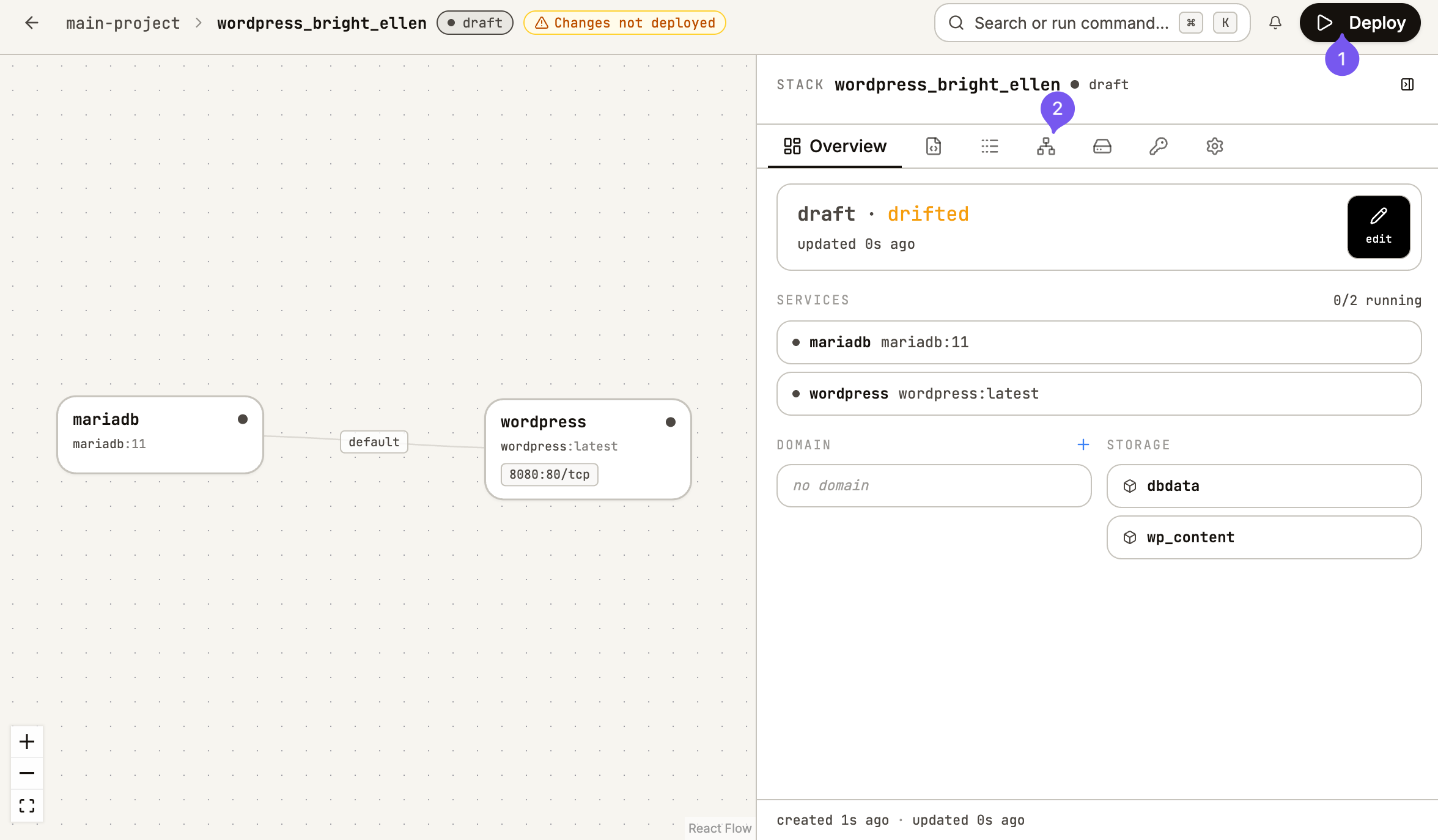Click the wordpress_bright_ellen breadcrumb title
This screenshot has width=1438, height=840.
(322, 23)
